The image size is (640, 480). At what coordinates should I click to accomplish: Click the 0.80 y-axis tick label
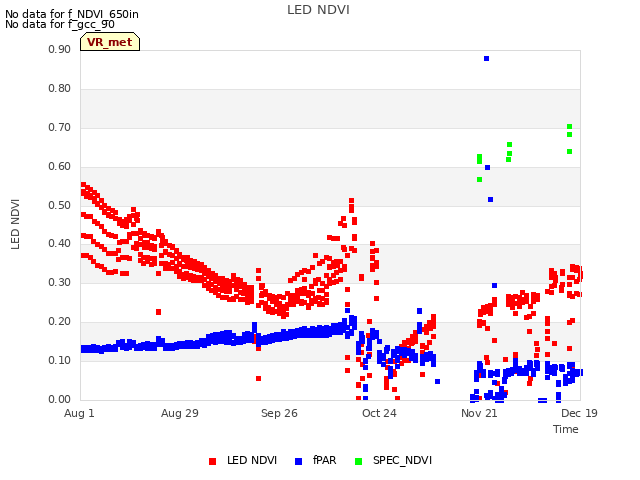point(60,89)
